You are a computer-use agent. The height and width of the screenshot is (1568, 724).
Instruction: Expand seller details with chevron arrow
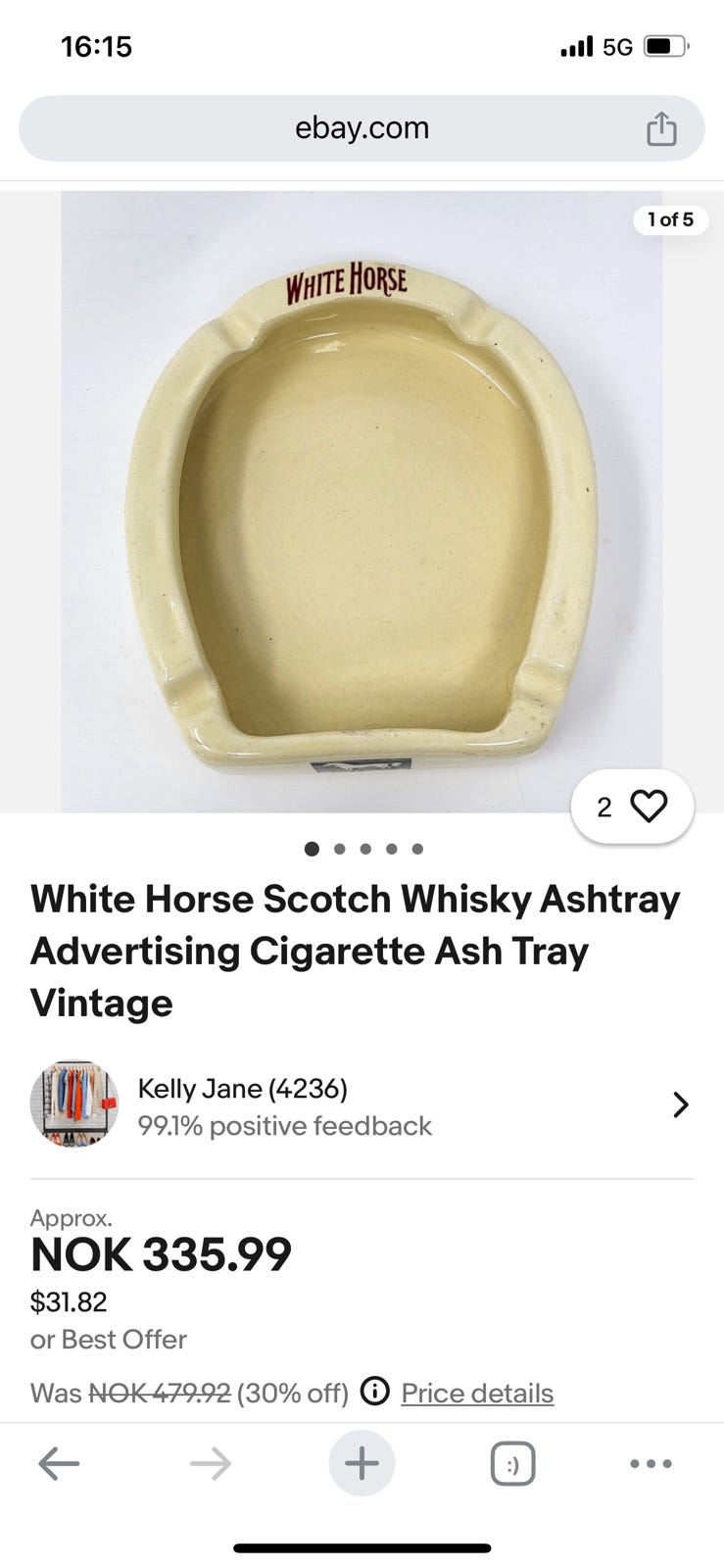pyautogui.click(x=681, y=1105)
